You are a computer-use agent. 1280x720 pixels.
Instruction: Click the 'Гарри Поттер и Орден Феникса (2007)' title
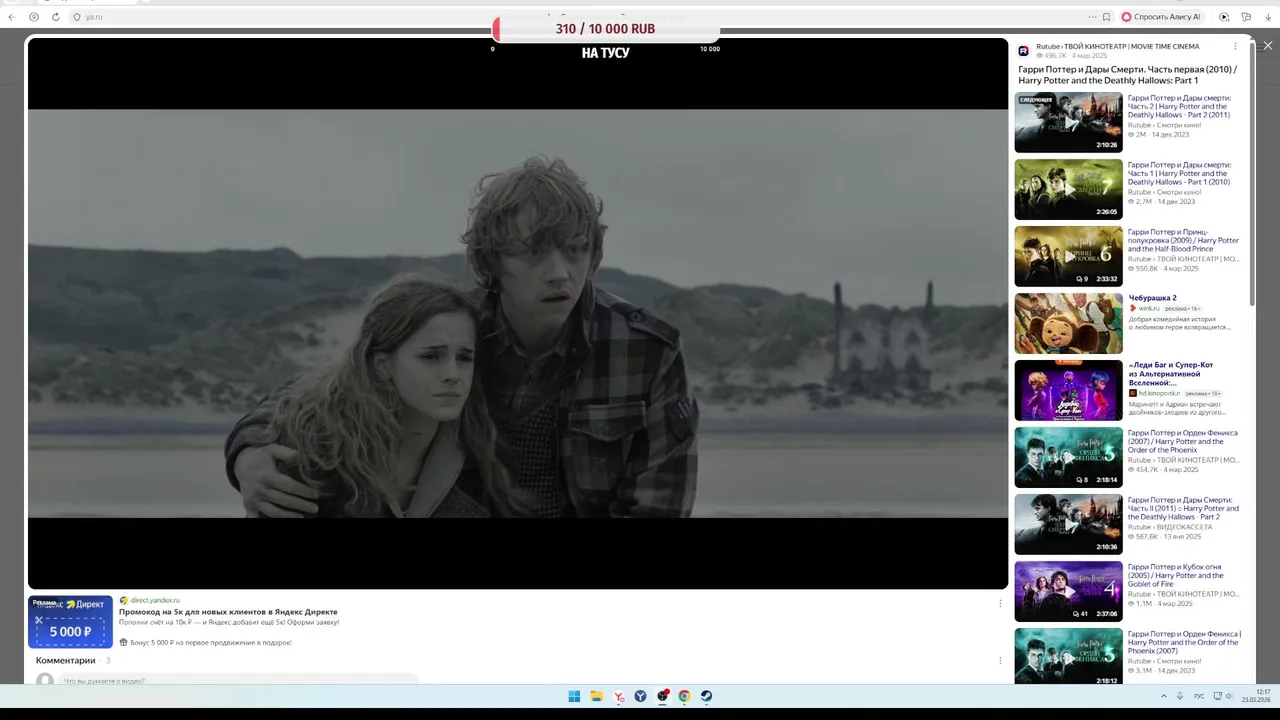click(1182, 441)
